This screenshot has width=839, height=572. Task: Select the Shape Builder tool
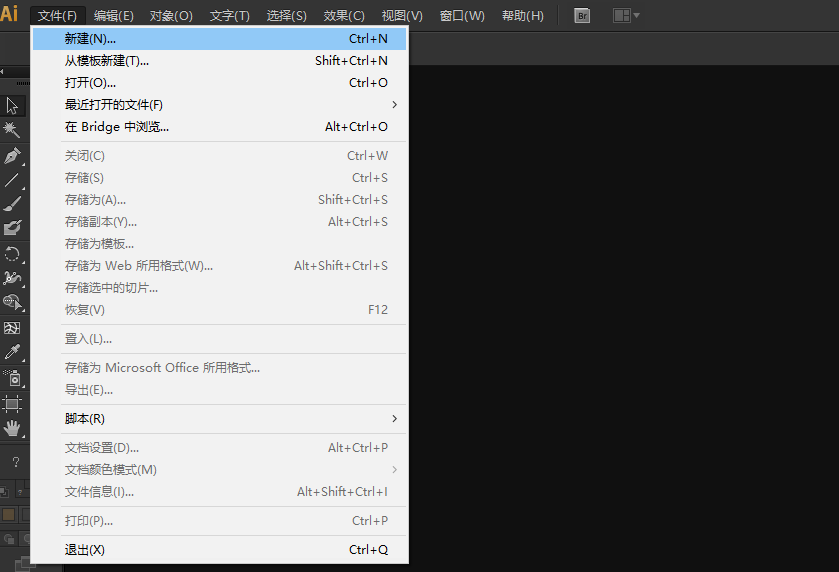(12, 302)
